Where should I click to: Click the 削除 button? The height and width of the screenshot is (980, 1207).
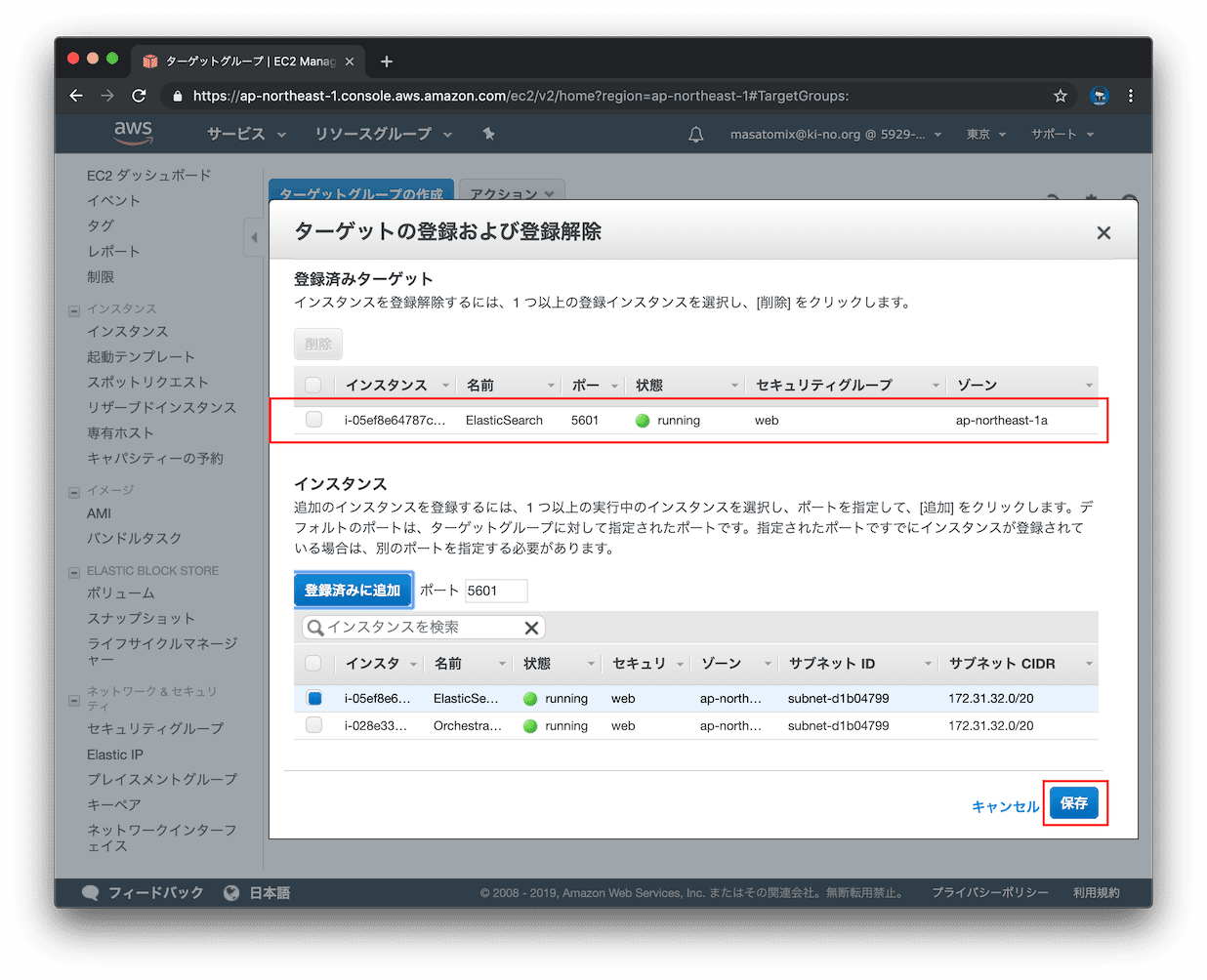point(318,344)
